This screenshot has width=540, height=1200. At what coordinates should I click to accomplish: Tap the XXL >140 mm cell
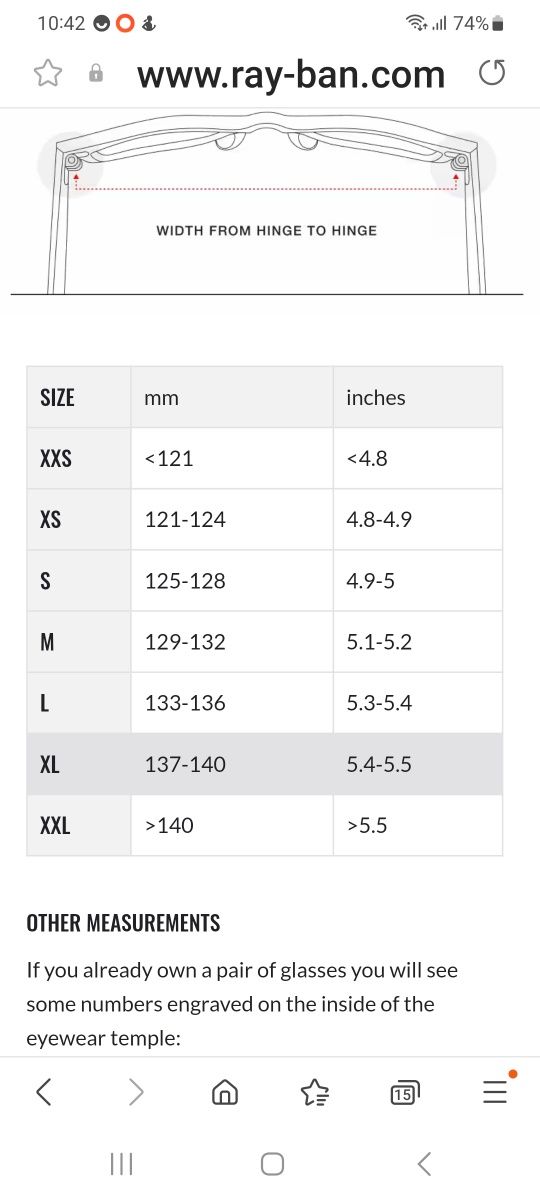pyautogui.click(x=231, y=825)
